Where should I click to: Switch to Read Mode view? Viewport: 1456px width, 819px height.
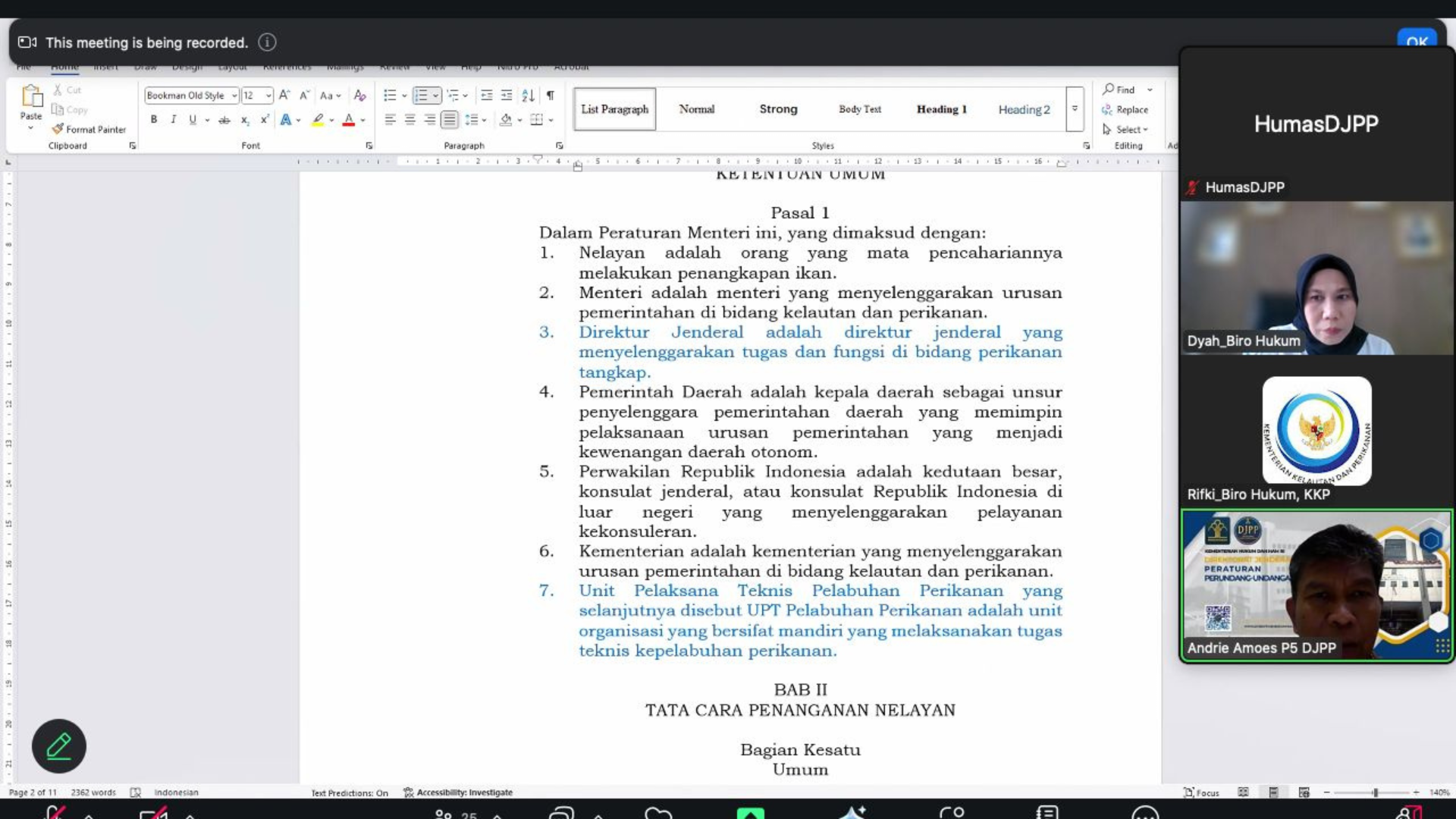pyautogui.click(x=1243, y=792)
